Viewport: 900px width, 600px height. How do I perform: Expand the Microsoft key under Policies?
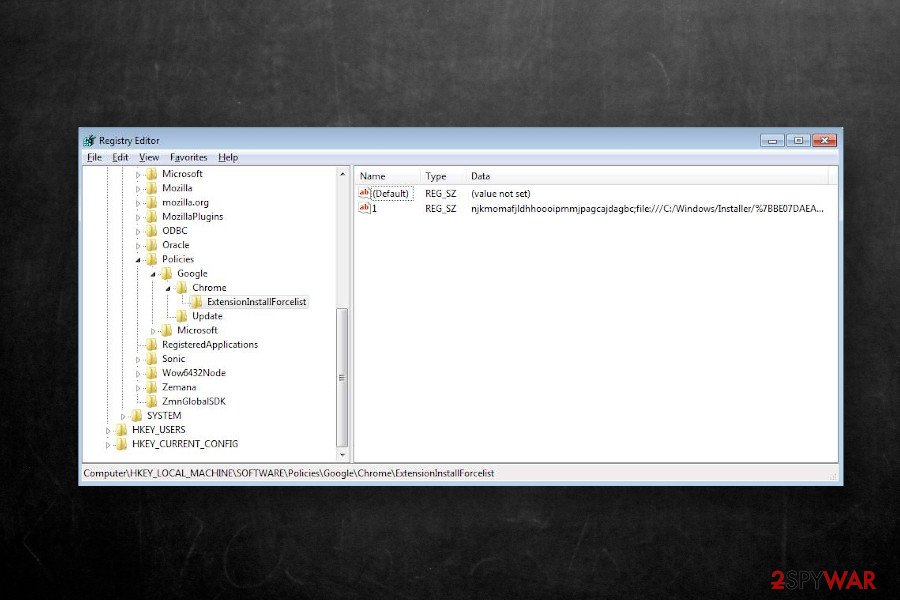[x=153, y=331]
